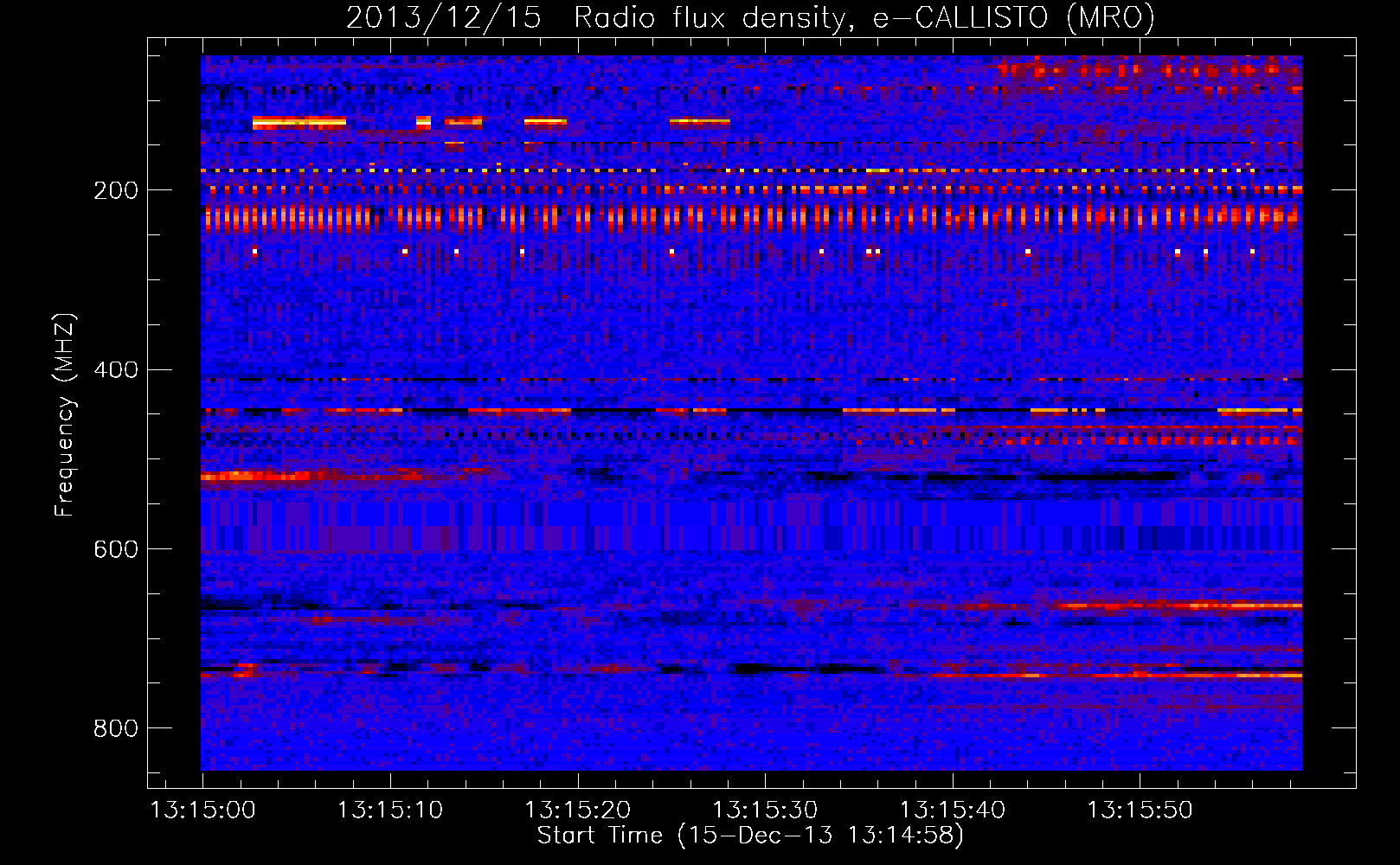
Task: Select the 400 frequency tick label
Action: [116, 370]
